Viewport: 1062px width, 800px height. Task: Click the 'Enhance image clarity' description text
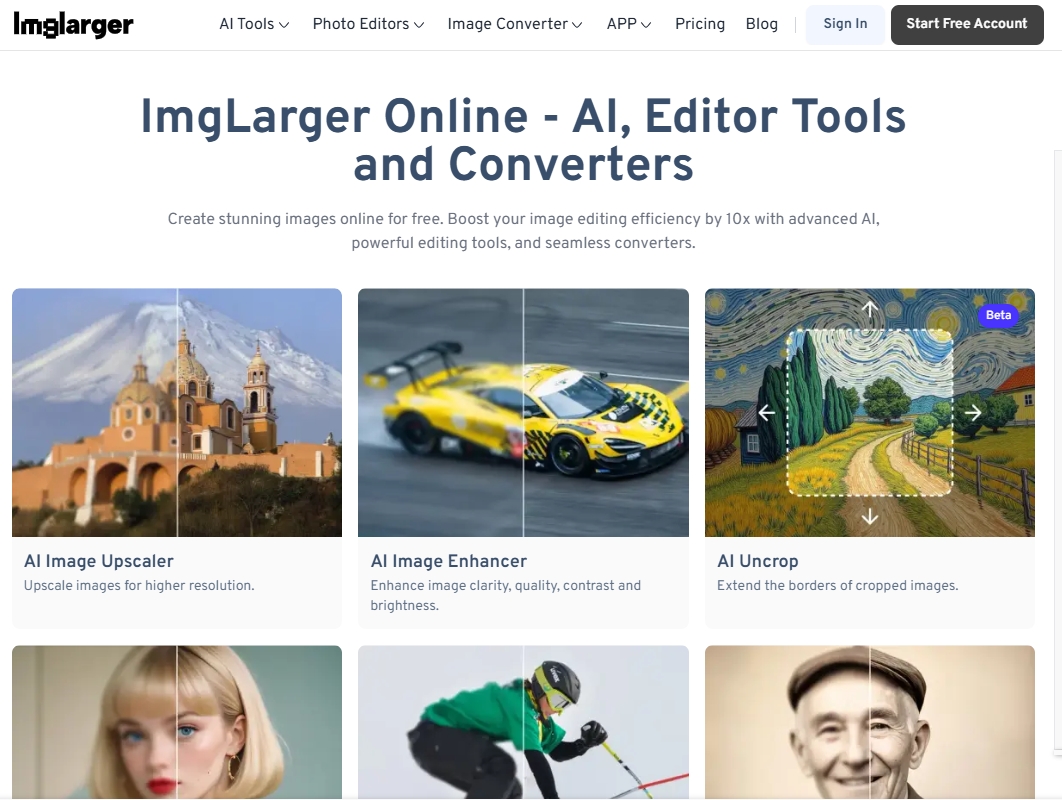[x=505, y=595]
